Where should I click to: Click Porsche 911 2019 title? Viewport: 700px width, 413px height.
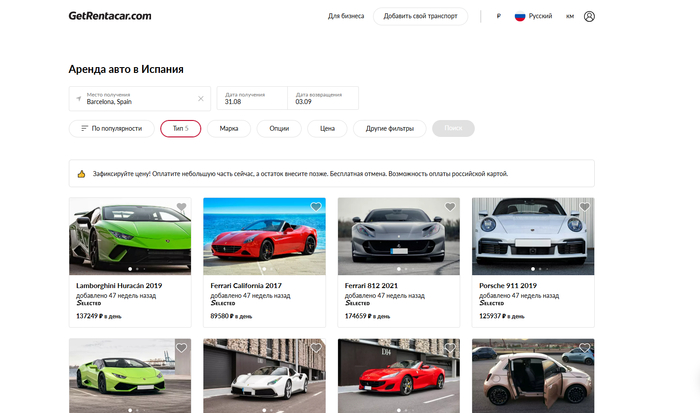pos(508,286)
